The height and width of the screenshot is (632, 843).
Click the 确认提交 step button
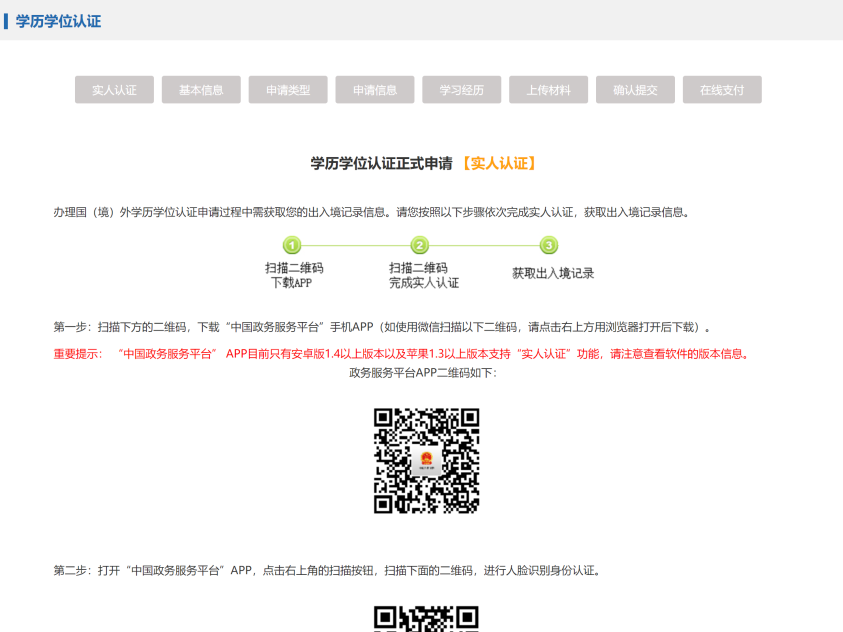tap(635, 90)
